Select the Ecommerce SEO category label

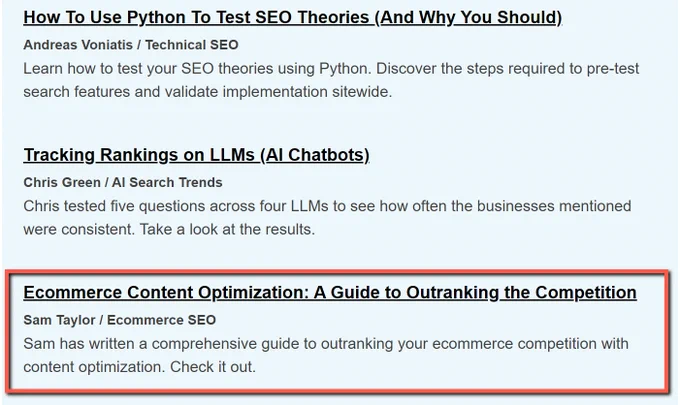161,320
